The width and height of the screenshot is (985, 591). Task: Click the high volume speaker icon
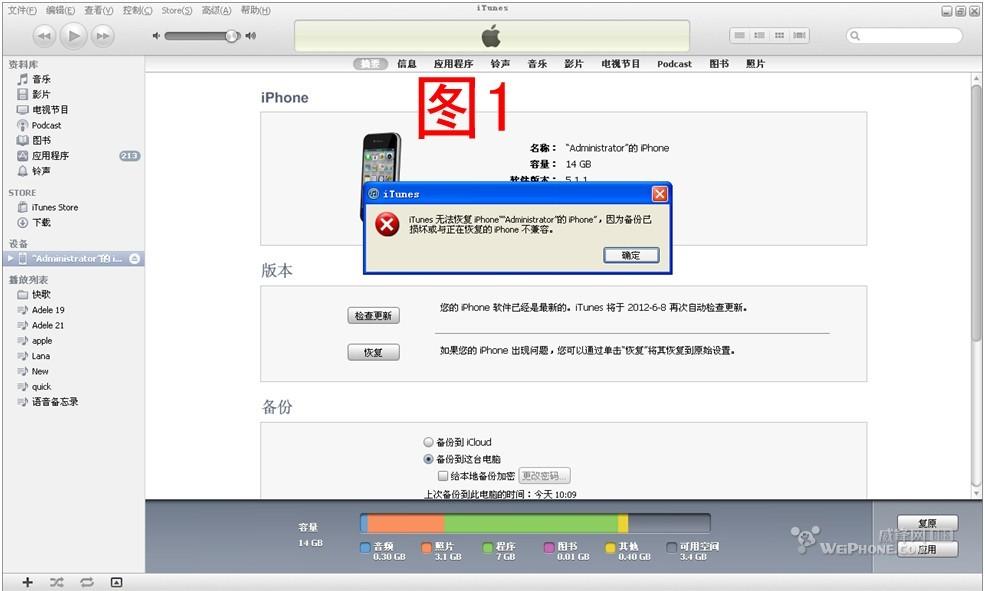click(x=251, y=36)
